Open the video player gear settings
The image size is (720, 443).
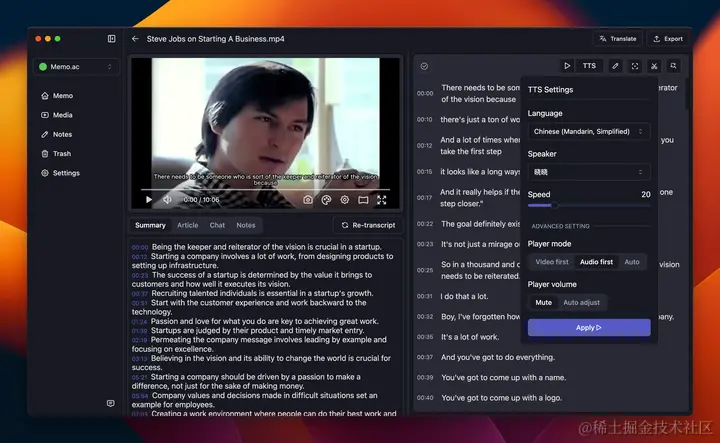coord(345,200)
